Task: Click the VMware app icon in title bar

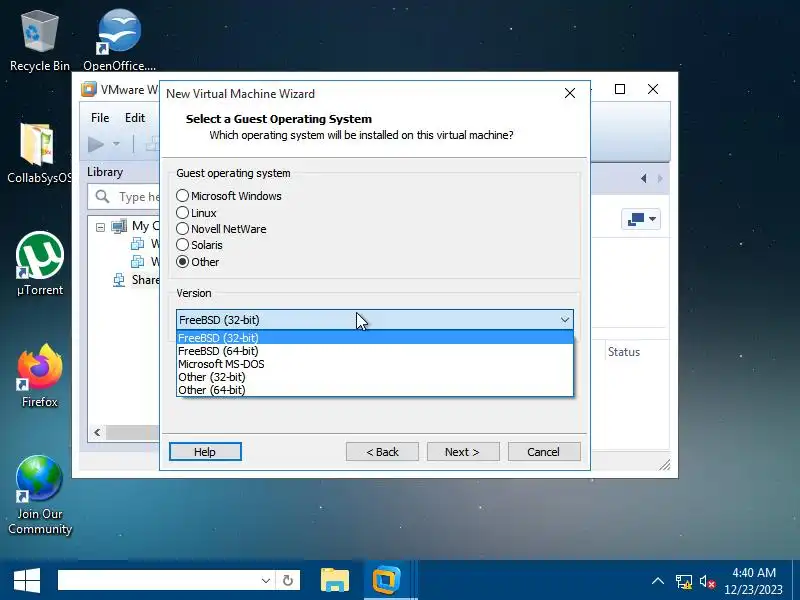Action: pos(89,89)
